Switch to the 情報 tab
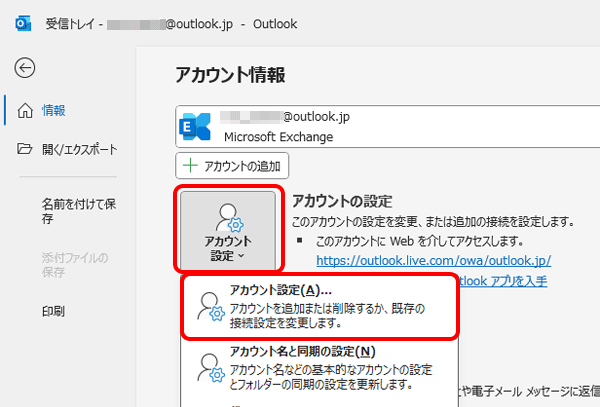 click(54, 110)
